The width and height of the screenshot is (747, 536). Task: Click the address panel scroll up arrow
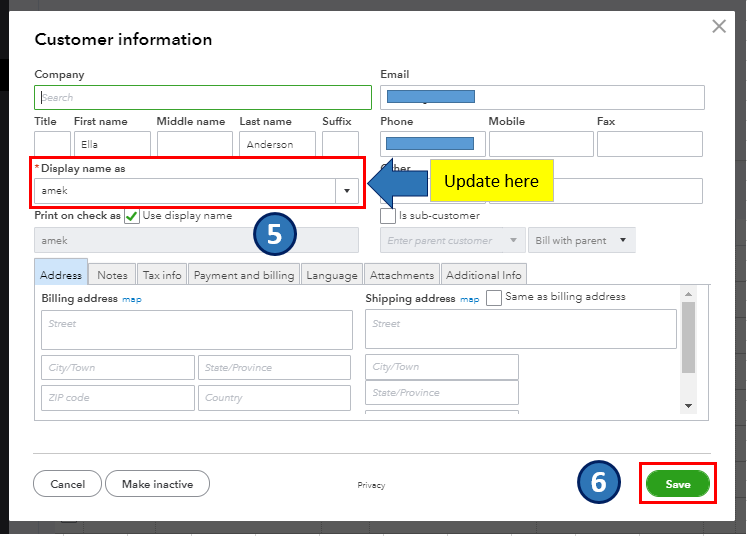click(688, 294)
